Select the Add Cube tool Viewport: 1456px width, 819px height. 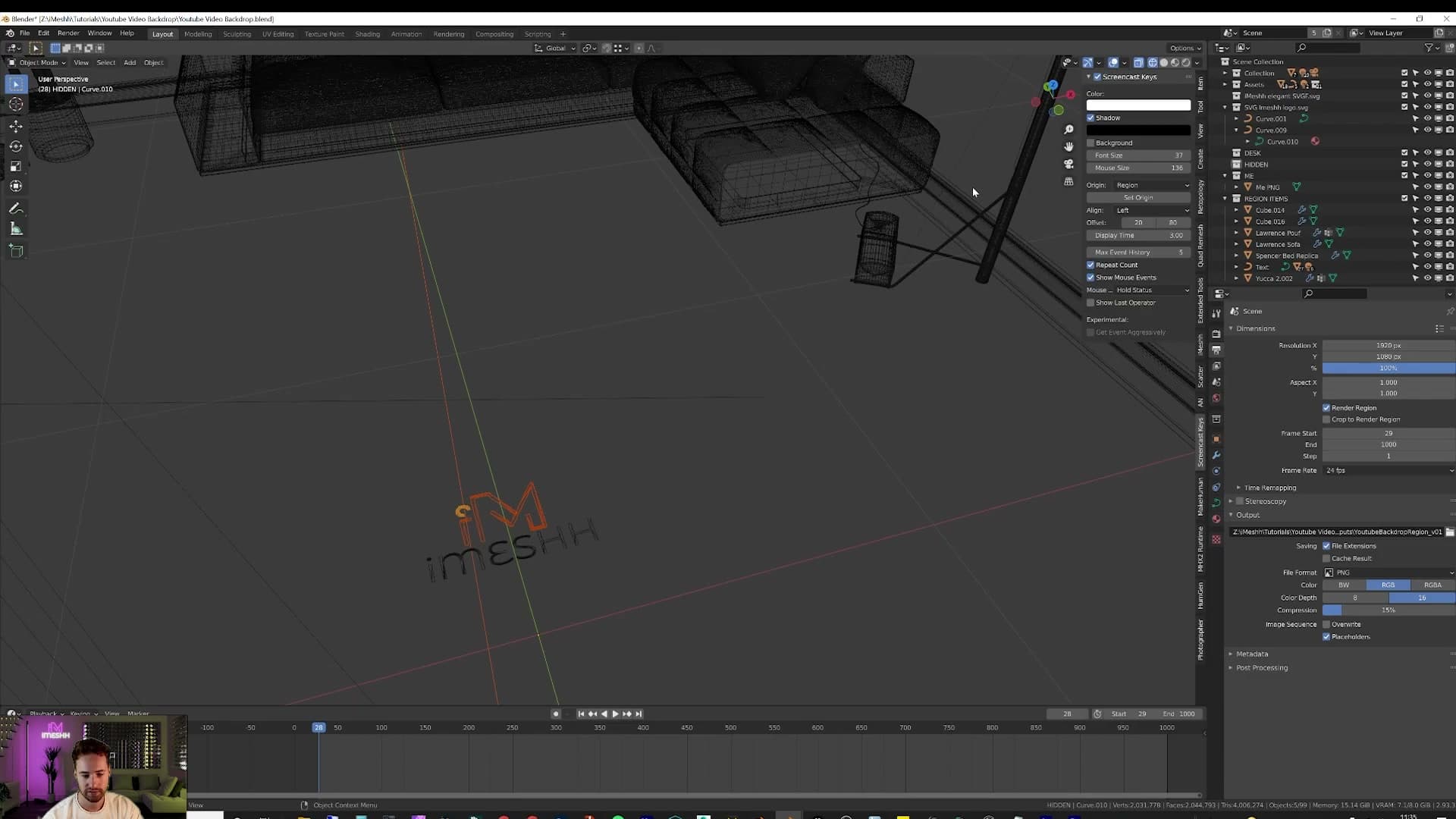tap(16, 251)
